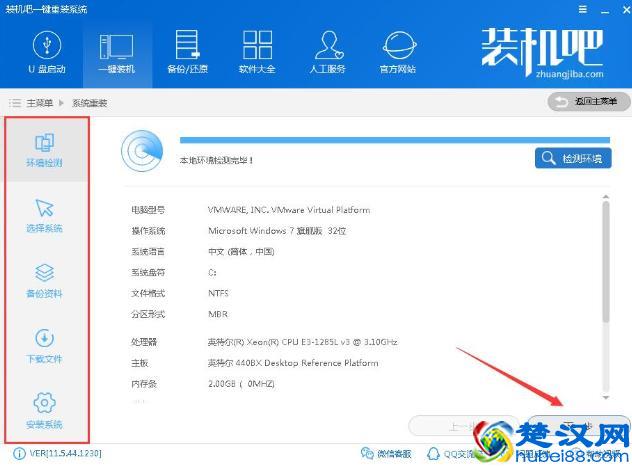Click the info list scrollbar thumb
The width and height of the screenshot is (632, 466).
(x=605, y=262)
